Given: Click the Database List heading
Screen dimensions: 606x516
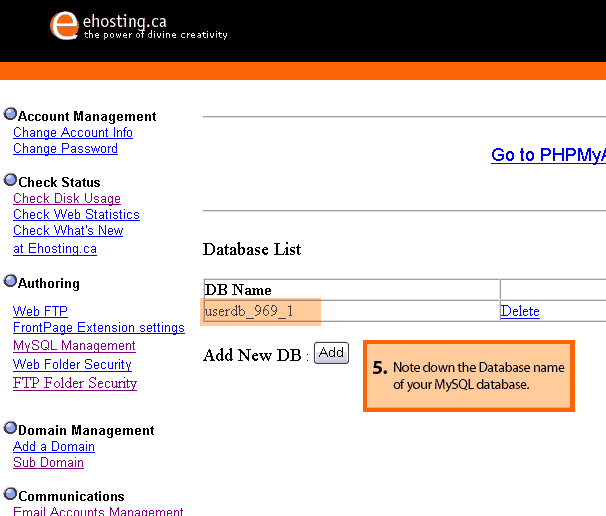Looking at the screenshot, I should pyautogui.click(x=252, y=249).
